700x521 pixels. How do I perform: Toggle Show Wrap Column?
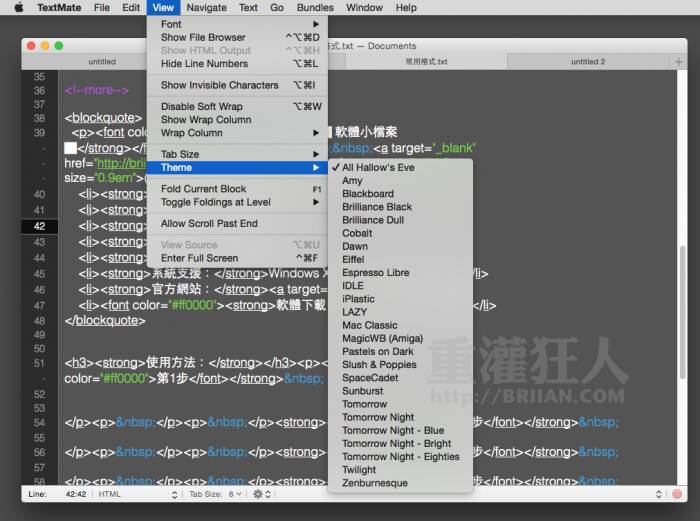pyautogui.click(x=237, y=120)
